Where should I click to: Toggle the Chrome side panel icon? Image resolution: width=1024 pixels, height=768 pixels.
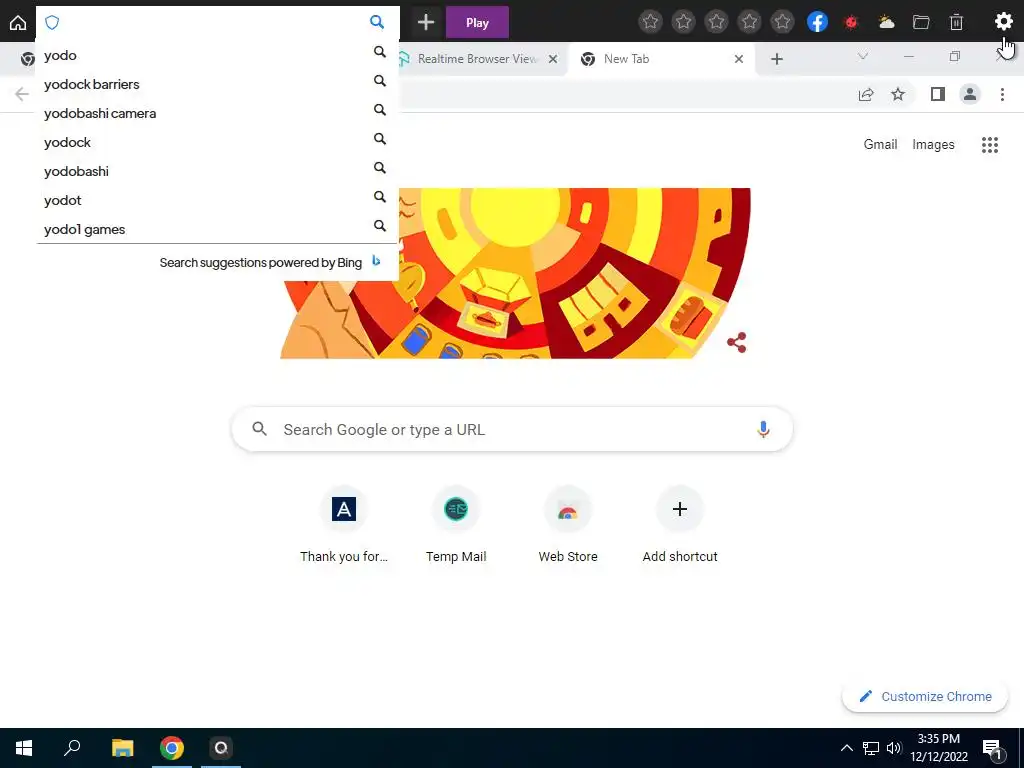(938, 95)
